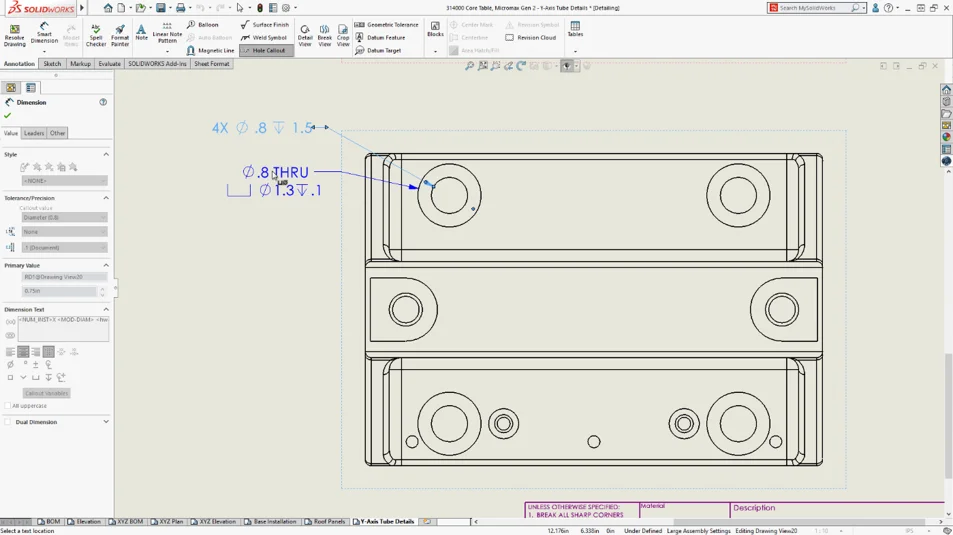The image size is (953, 535).
Task: Open the Leaders tab in Dimension panel
Action: [34, 133]
